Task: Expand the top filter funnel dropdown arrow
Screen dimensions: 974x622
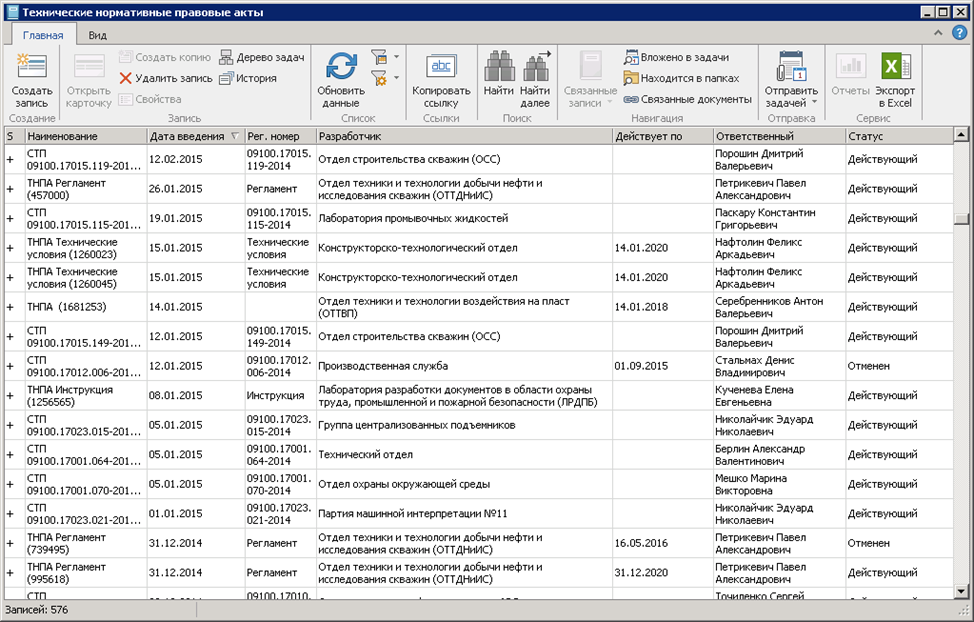Action: [397, 57]
